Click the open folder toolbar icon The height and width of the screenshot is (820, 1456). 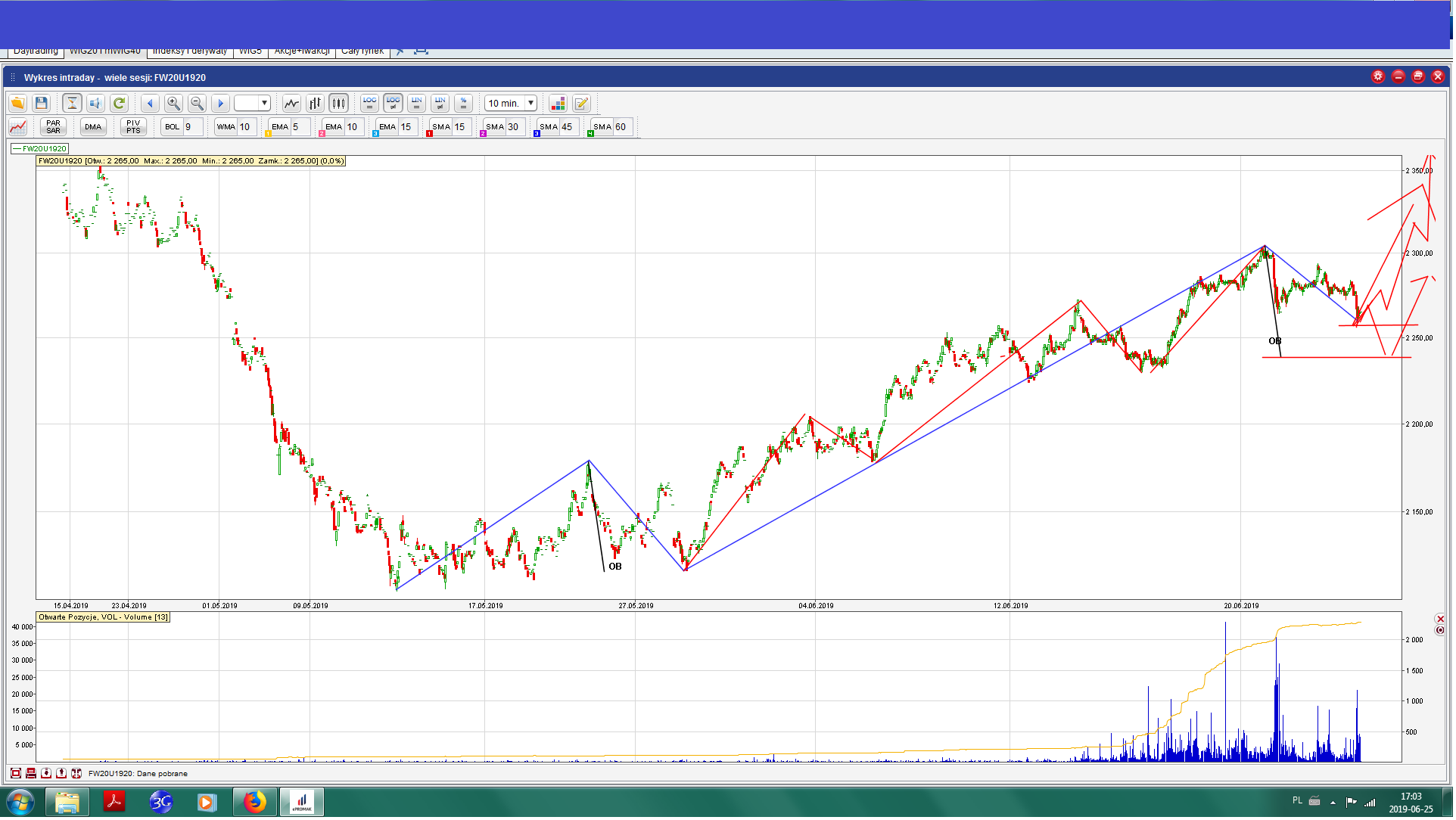pyautogui.click(x=17, y=104)
